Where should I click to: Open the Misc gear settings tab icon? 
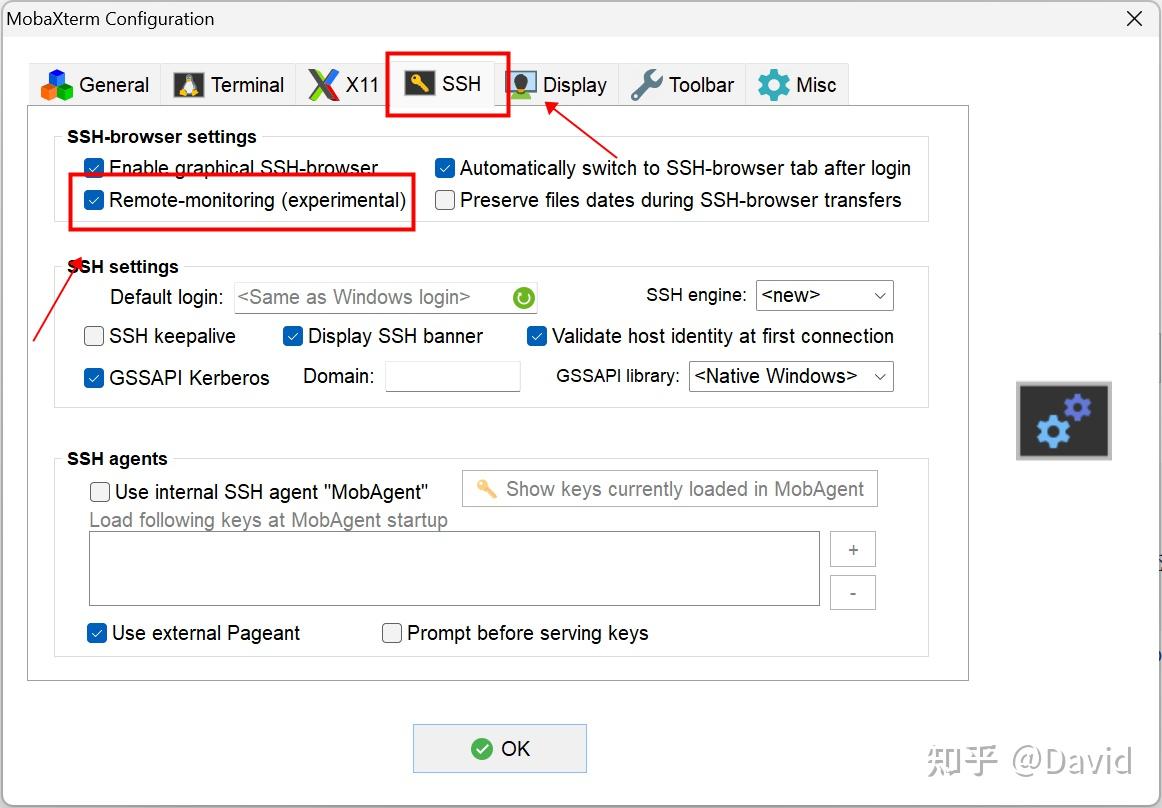(x=772, y=84)
